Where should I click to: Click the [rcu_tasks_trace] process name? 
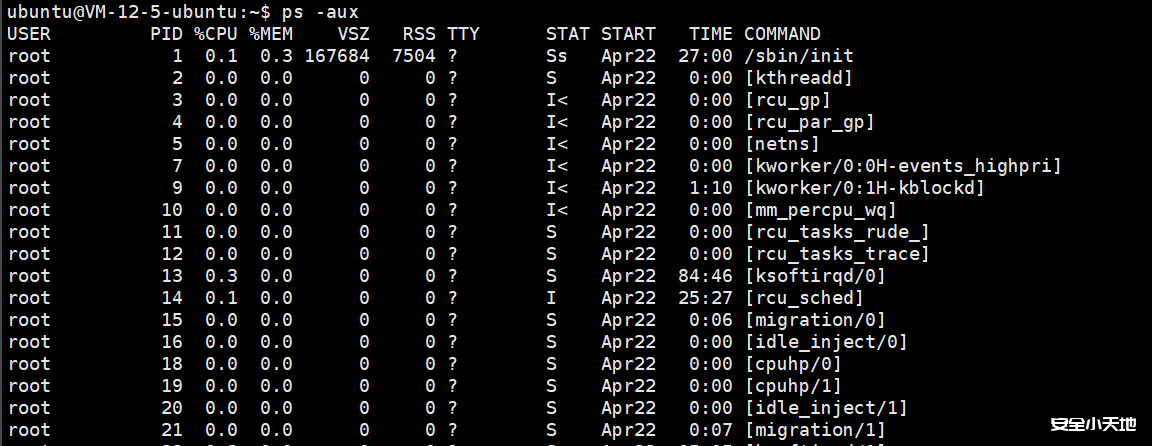point(838,254)
